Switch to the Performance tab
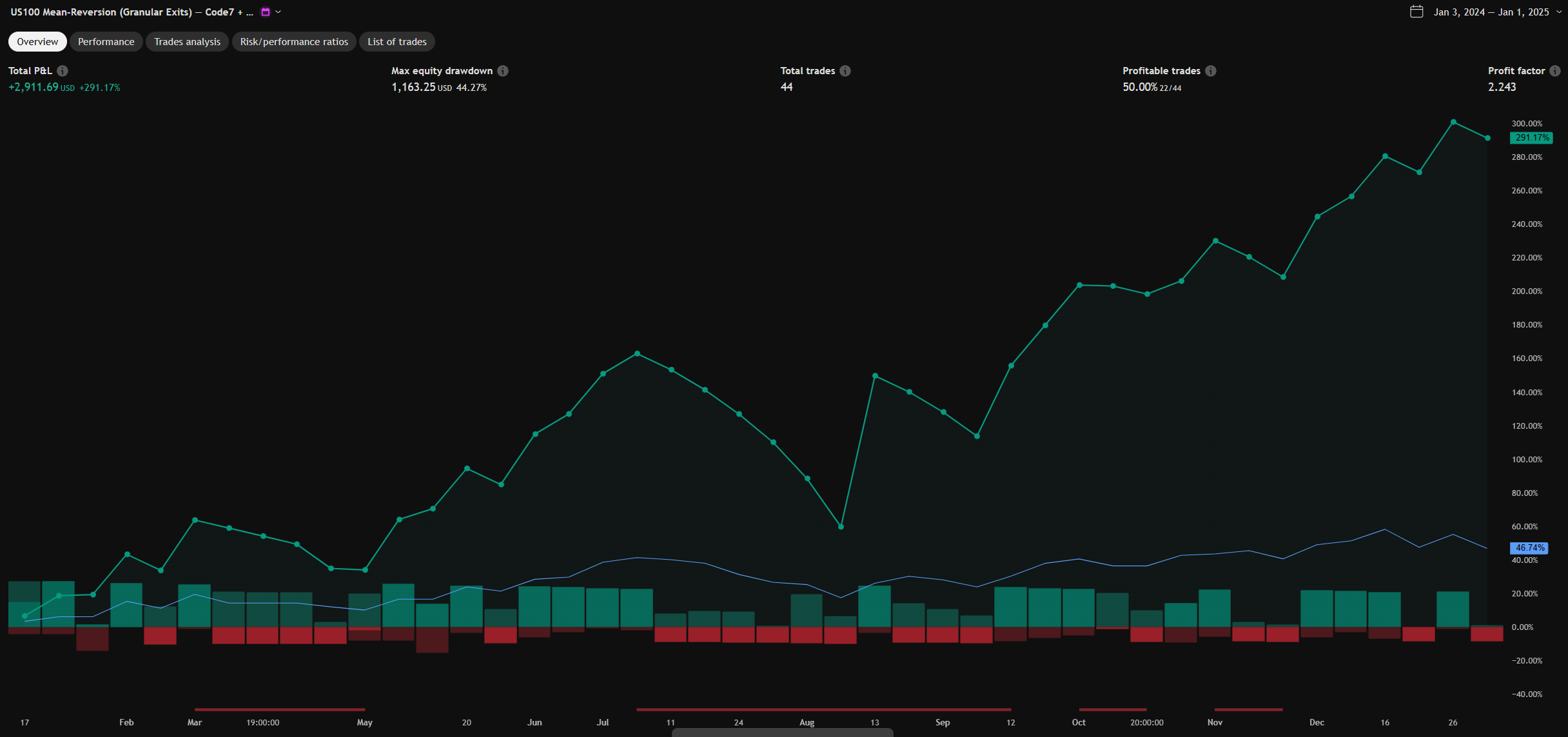The image size is (1568, 737). (x=106, y=42)
